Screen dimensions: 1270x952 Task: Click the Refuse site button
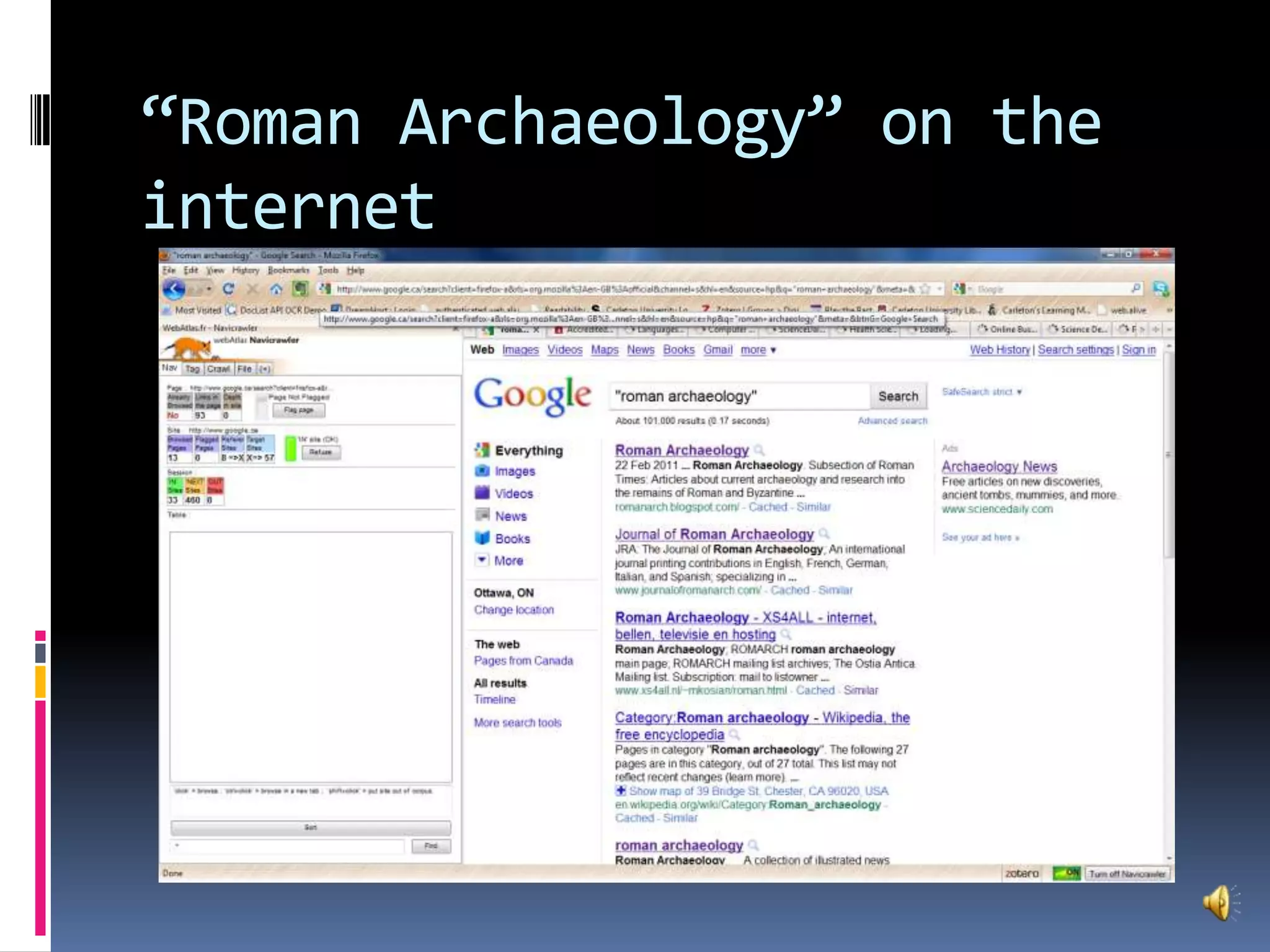pos(321,452)
